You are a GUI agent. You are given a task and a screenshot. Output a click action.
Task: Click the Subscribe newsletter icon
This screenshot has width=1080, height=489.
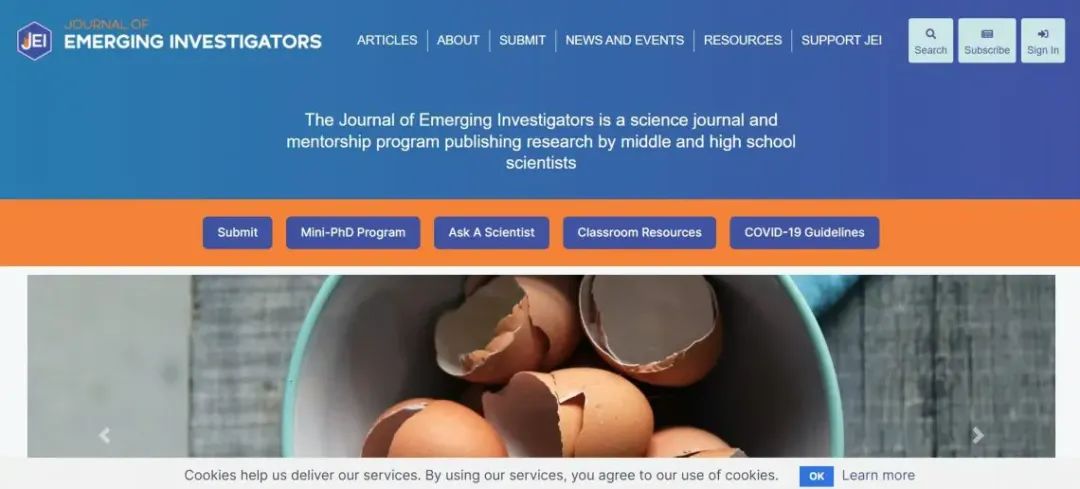click(986, 34)
